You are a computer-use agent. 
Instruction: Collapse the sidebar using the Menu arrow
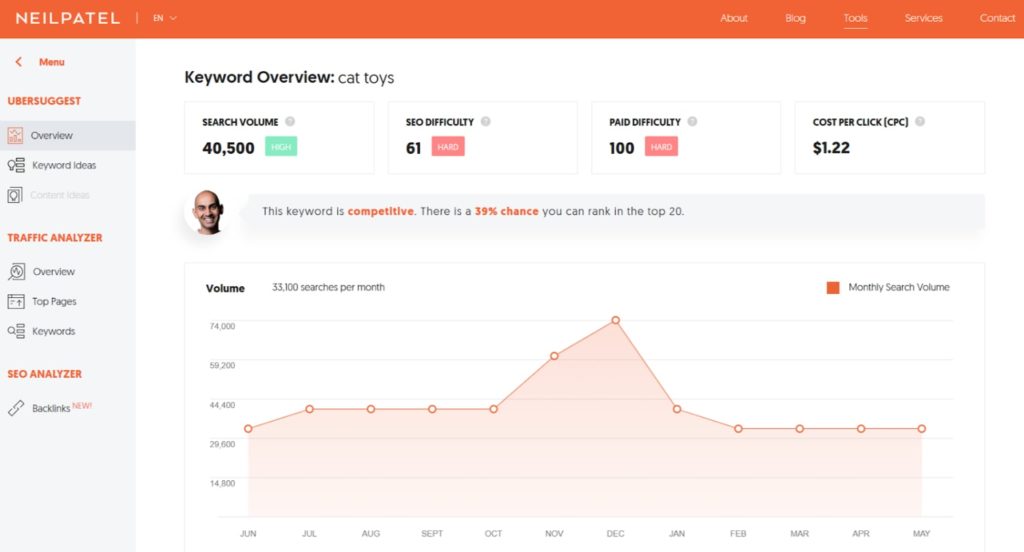tap(18, 62)
